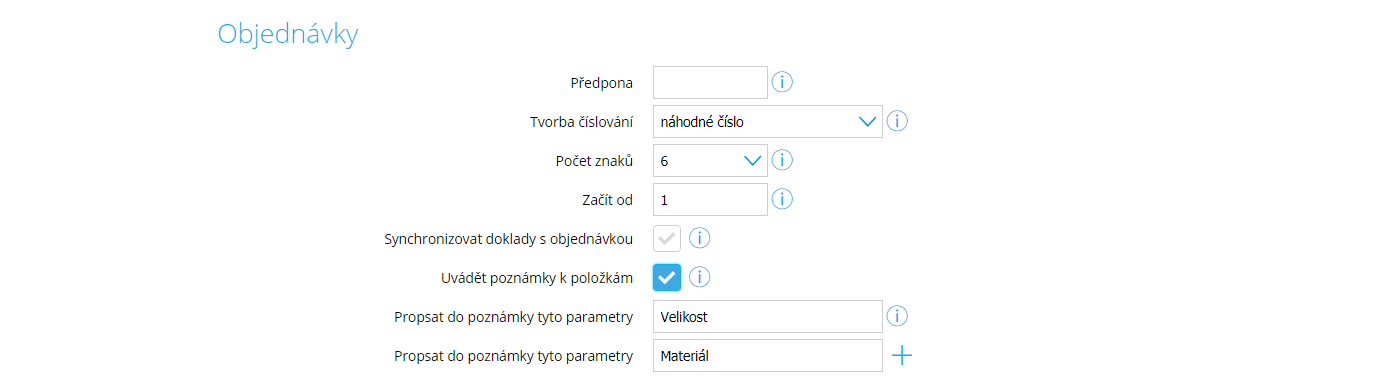Click info icon beside Velikost parameter field
This screenshot has width=1400, height=383.
[897, 316]
